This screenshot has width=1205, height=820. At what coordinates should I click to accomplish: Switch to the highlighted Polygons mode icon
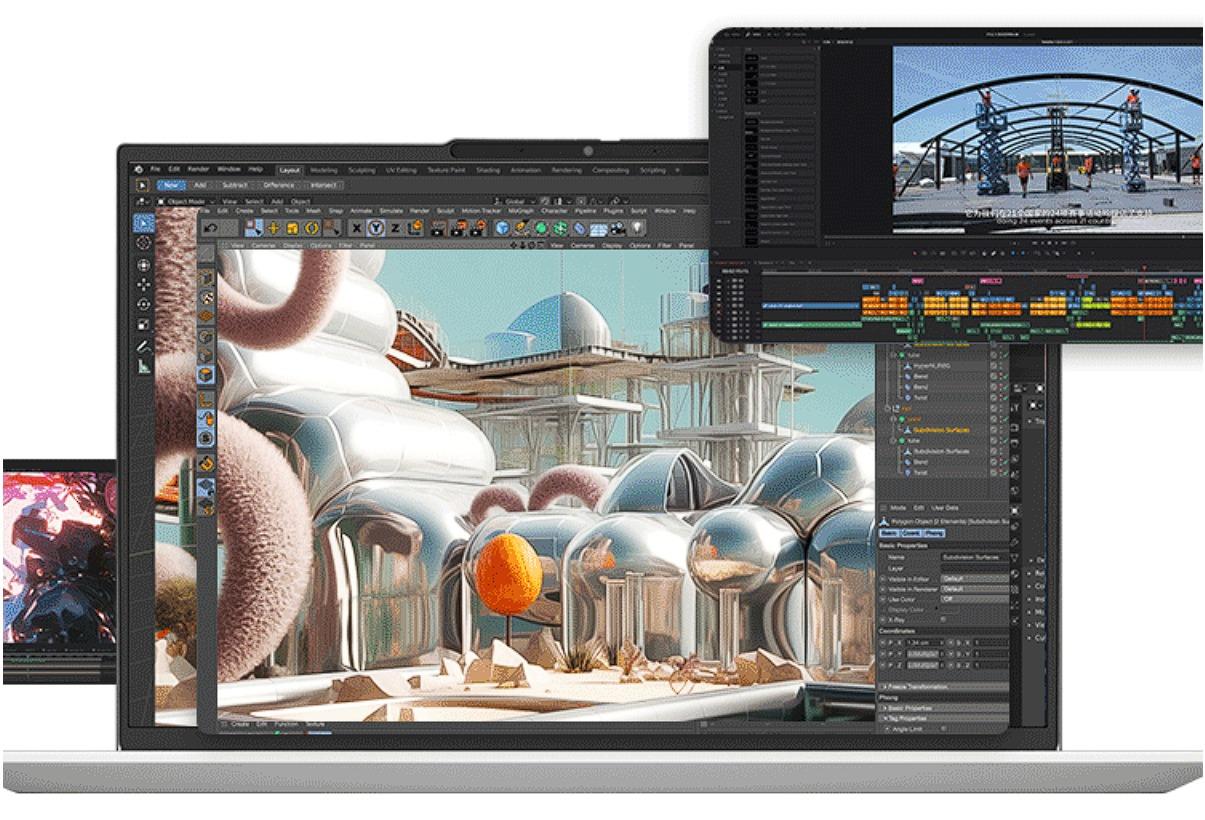205,376
